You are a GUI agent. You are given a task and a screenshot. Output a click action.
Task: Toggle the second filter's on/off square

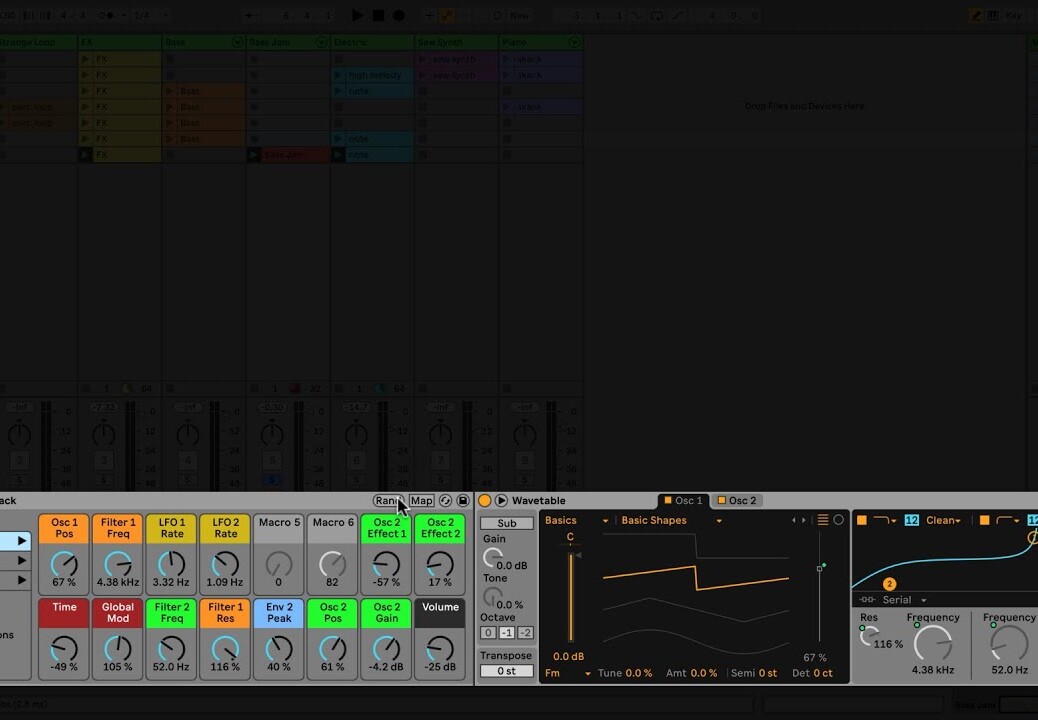pyautogui.click(x=984, y=520)
